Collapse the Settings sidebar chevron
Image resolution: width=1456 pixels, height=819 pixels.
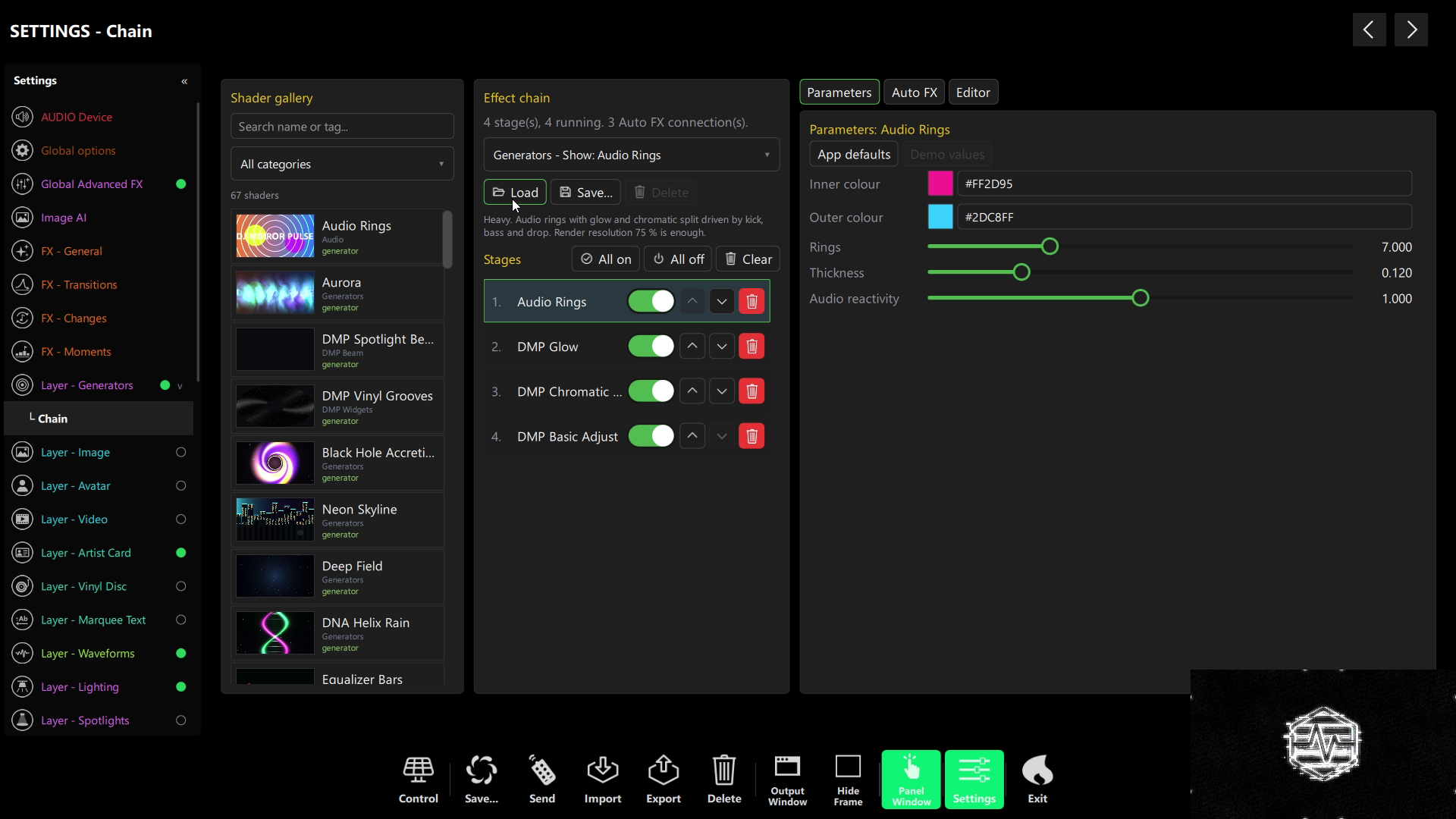click(x=184, y=81)
